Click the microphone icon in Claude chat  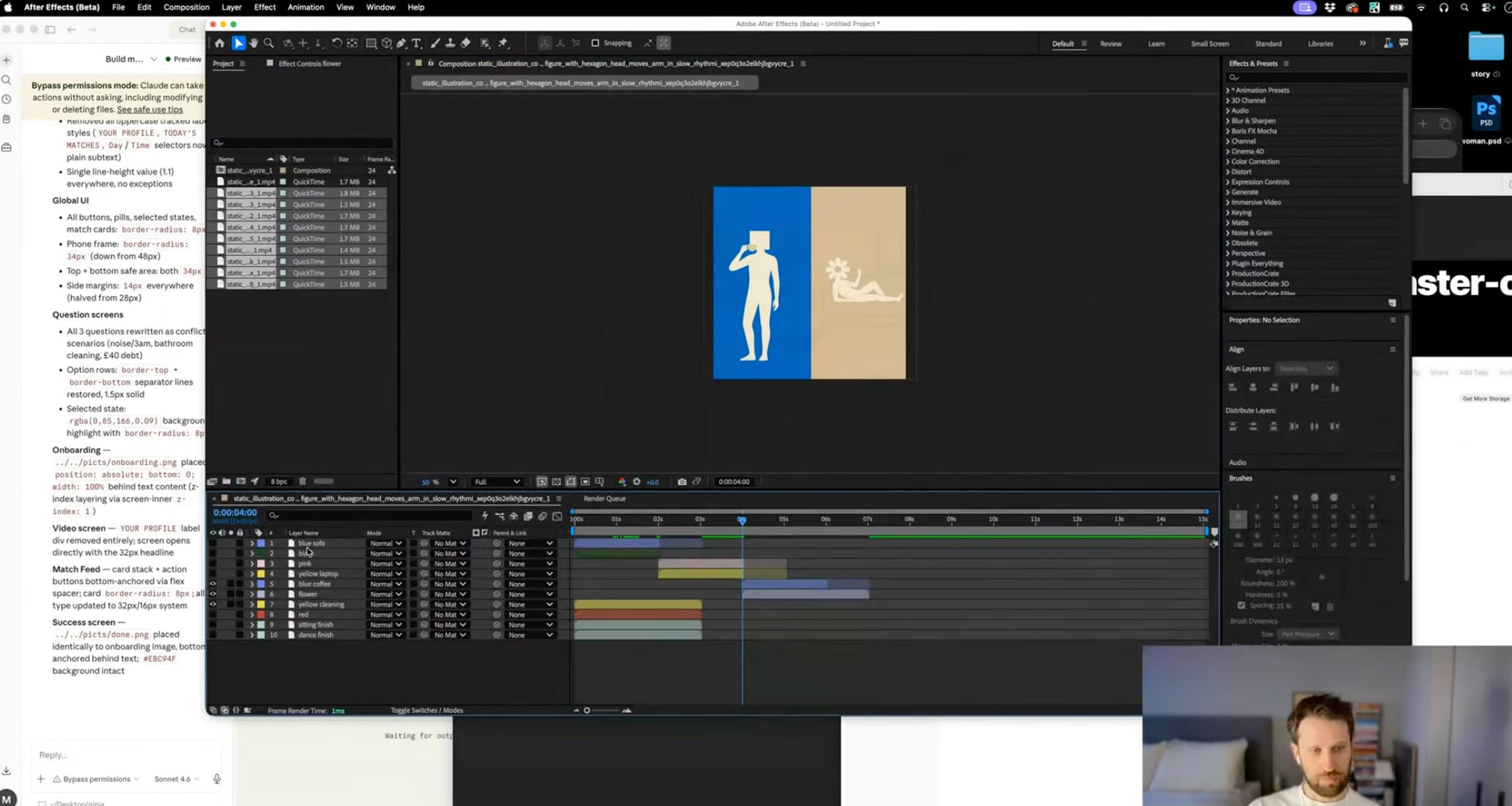tap(217, 779)
